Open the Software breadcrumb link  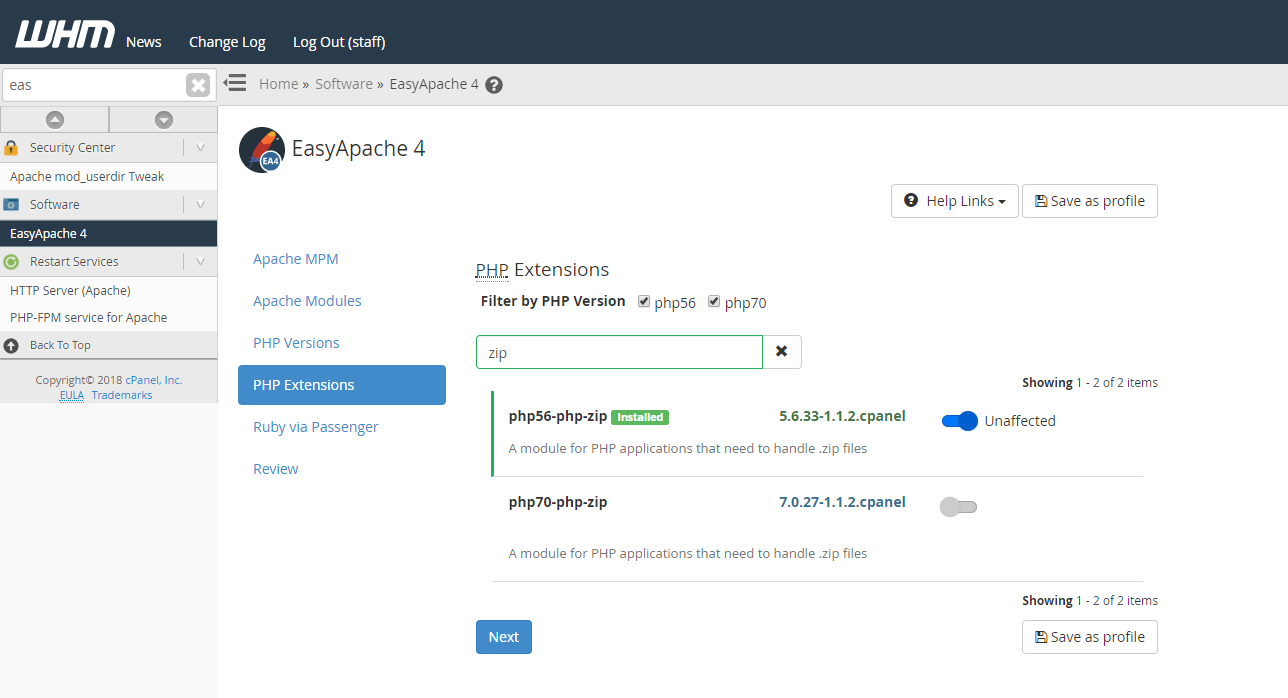[x=344, y=84]
